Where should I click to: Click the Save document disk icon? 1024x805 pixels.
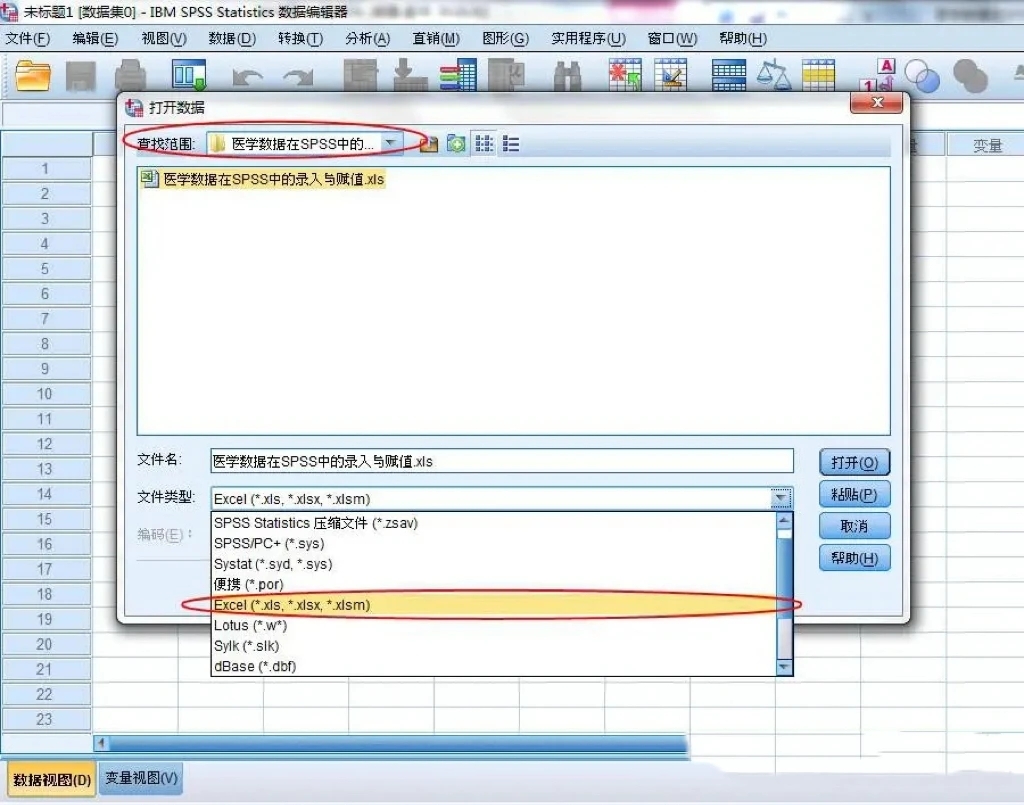pyautogui.click(x=81, y=76)
